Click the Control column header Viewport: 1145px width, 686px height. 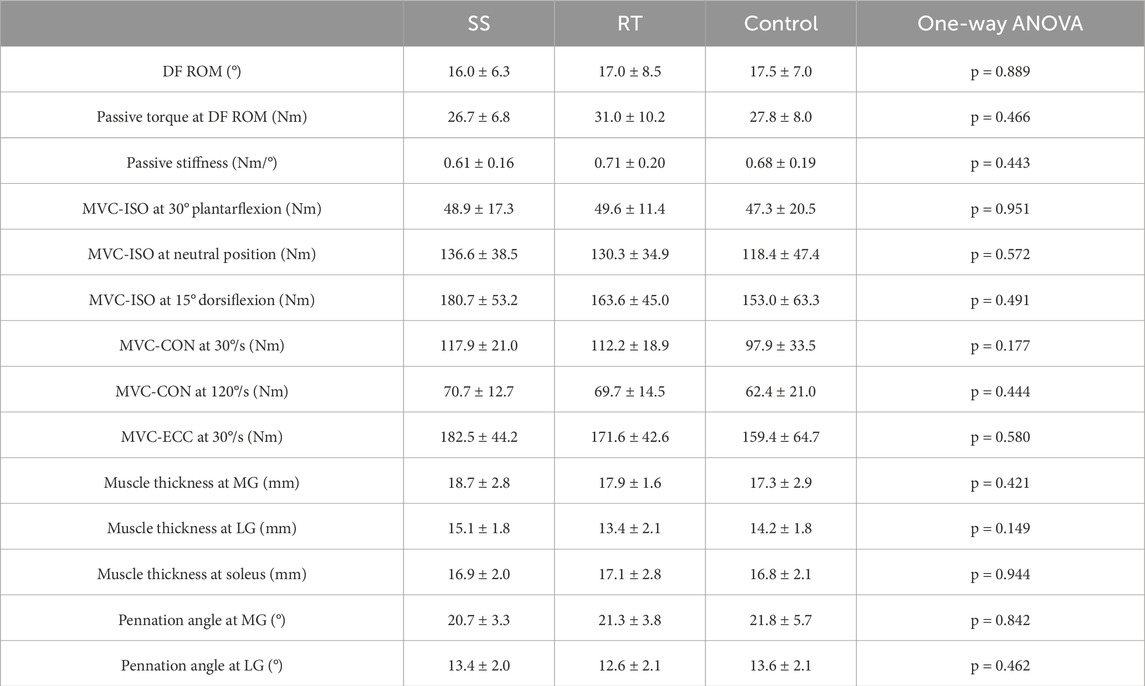(781, 23)
